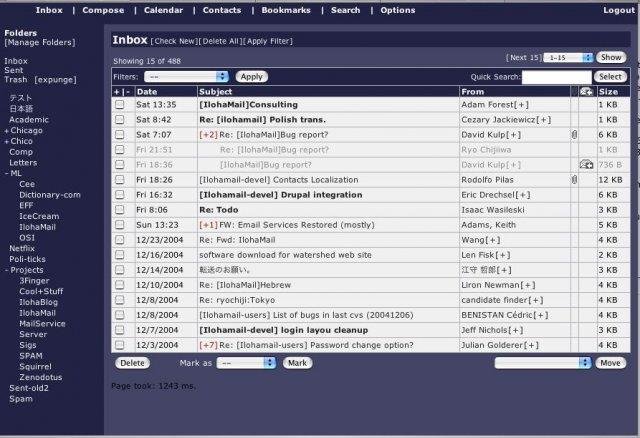Open the move-to-folder dropdown
Image resolution: width=640 pixels, height=438 pixels.
click(x=543, y=363)
